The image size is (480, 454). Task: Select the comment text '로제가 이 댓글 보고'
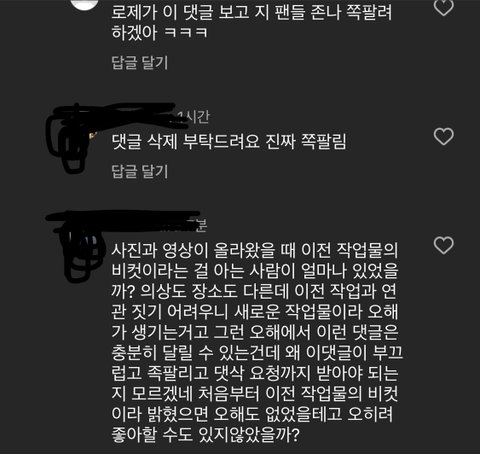tap(180, 12)
